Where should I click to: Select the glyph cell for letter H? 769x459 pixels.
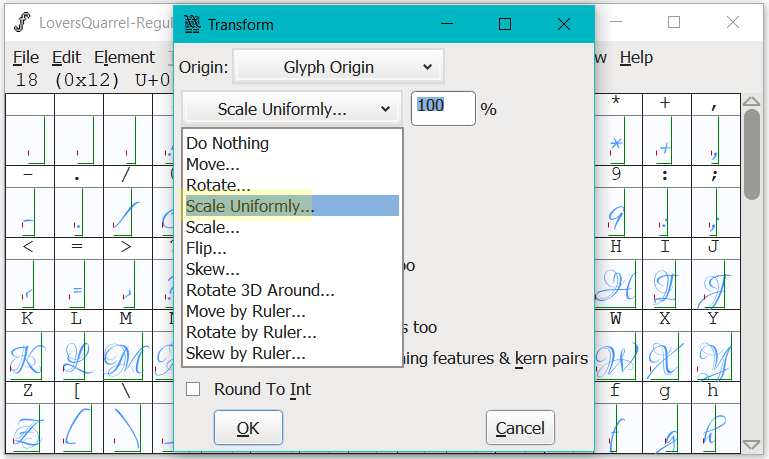(x=618, y=284)
